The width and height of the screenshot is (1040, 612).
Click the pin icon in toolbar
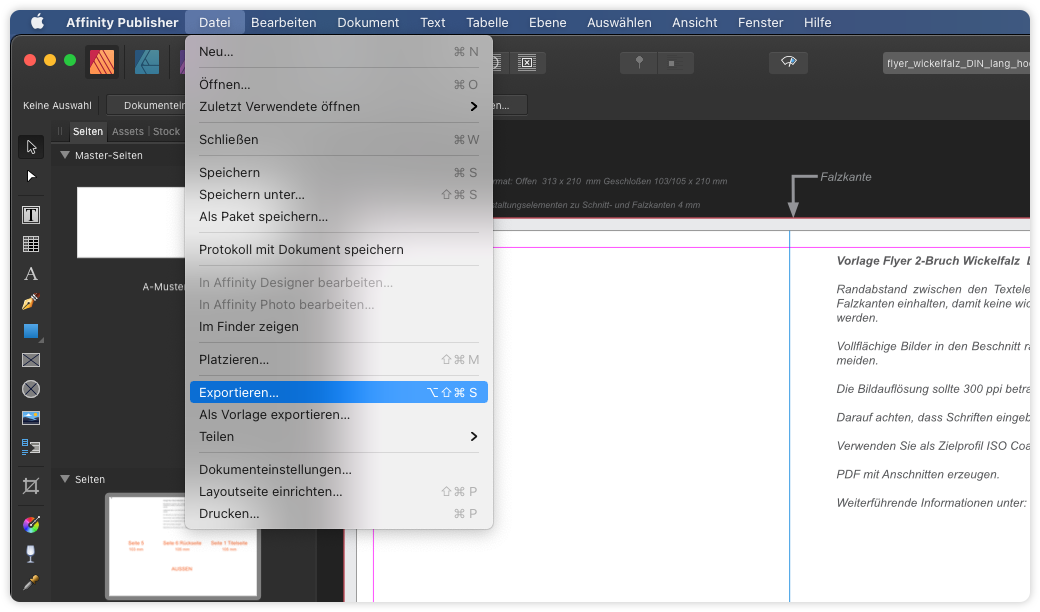pos(639,62)
